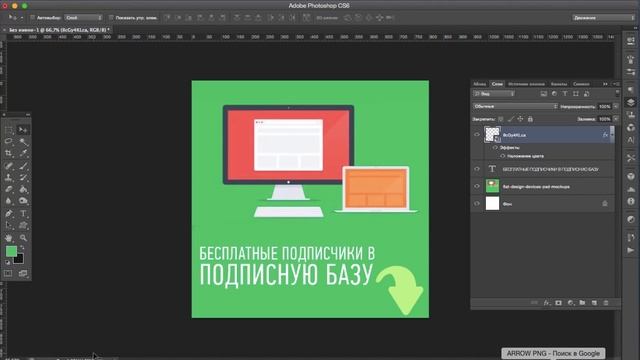The width and height of the screenshot is (640, 360).
Task: Open black background color picker
Action: (x=20, y=260)
